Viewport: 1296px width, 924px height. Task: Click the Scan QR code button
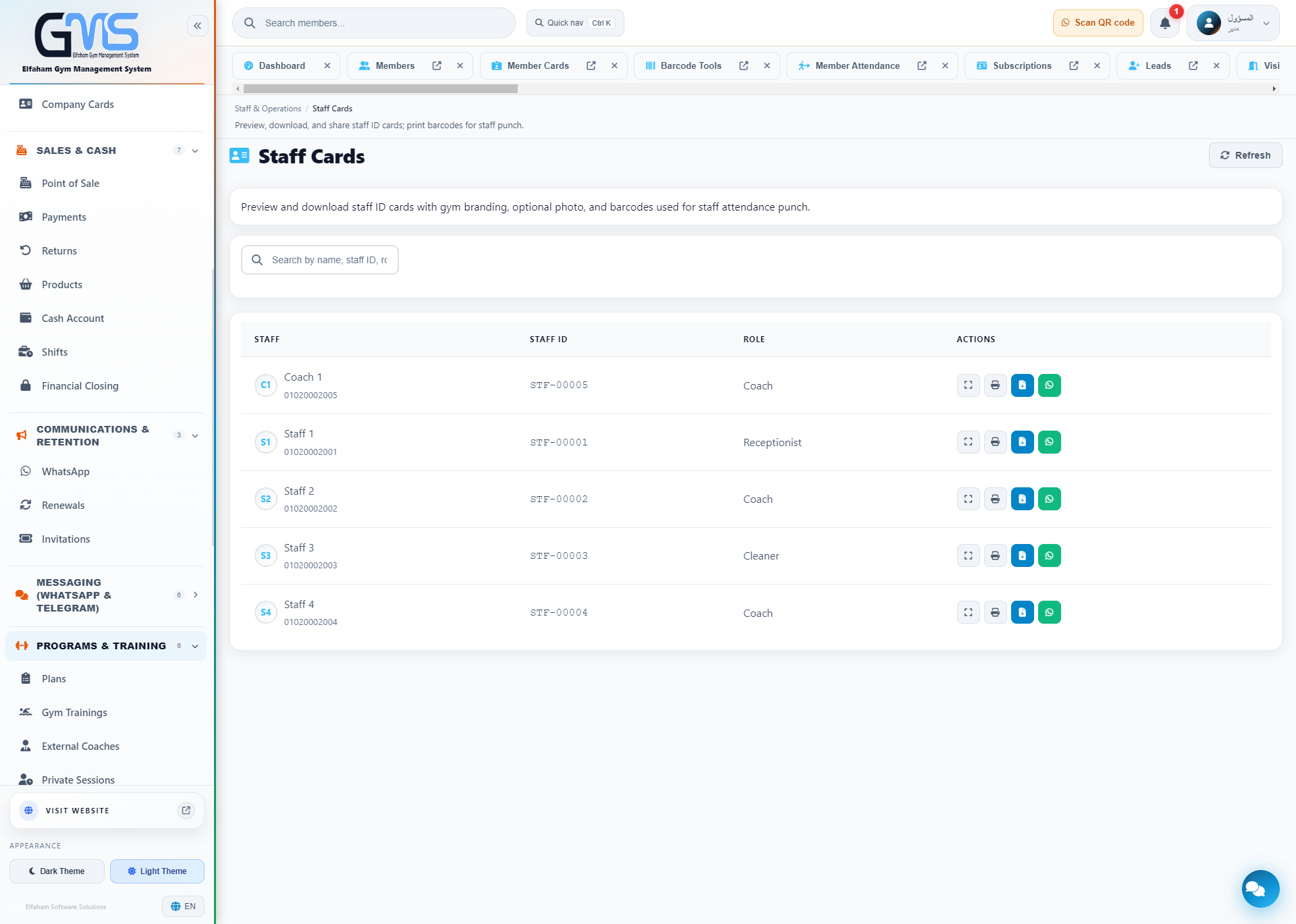pos(1098,23)
